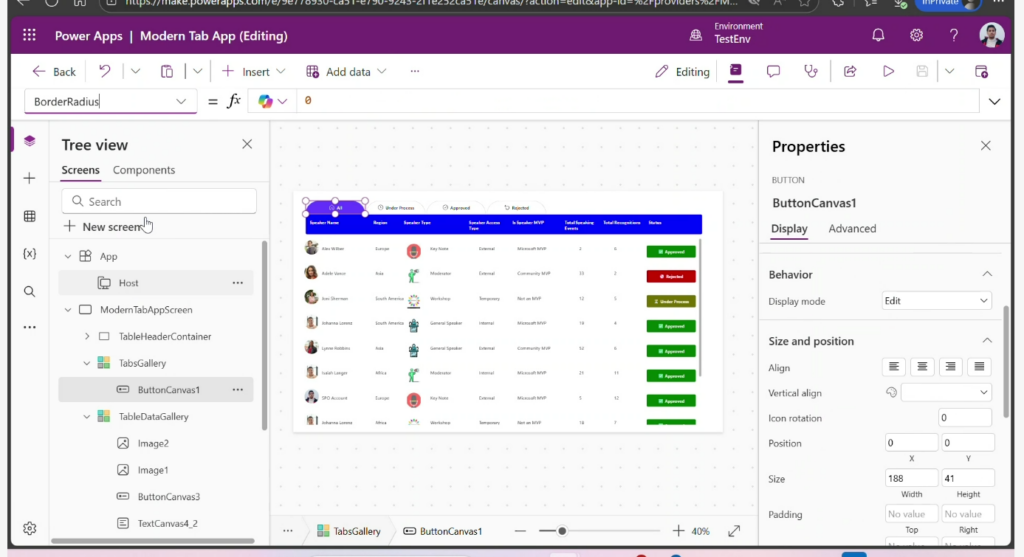Open the Comments icon in the command bar
The width and height of the screenshot is (1024, 557).
pyautogui.click(x=773, y=71)
